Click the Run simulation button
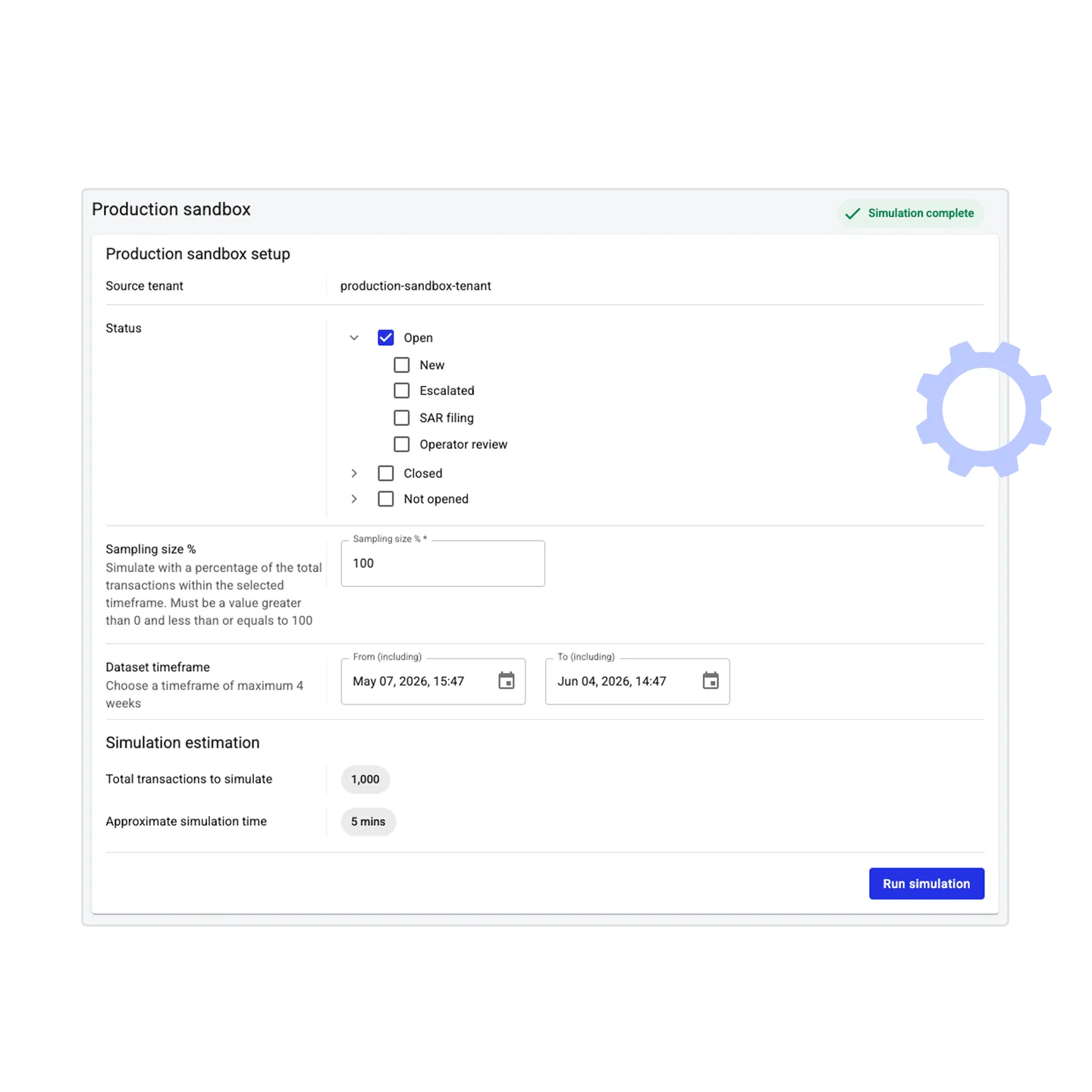 pyautogui.click(x=927, y=884)
